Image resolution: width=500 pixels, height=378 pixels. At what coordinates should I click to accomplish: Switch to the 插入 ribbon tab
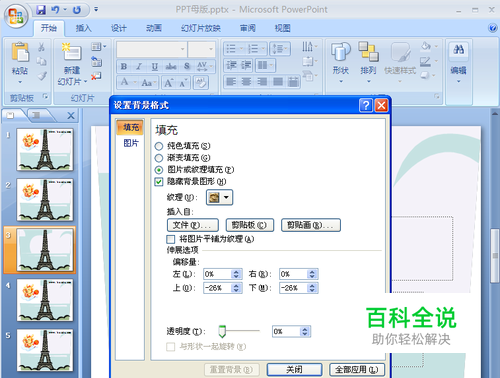(83, 28)
